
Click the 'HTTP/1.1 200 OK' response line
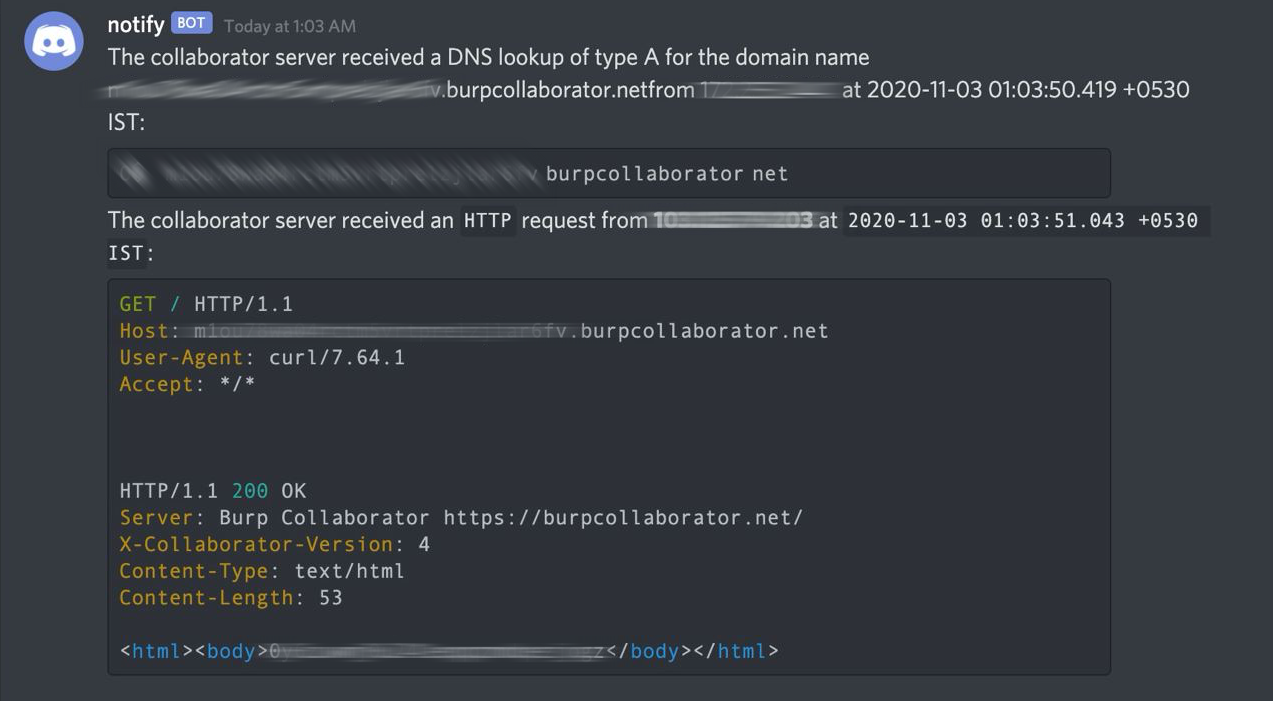point(213,491)
